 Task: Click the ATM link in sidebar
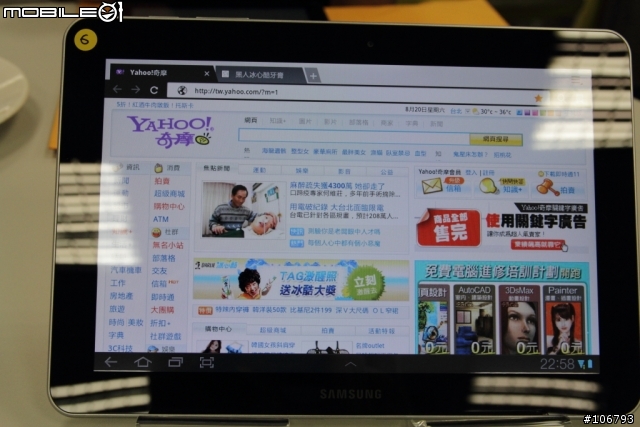[x=161, y=219]
